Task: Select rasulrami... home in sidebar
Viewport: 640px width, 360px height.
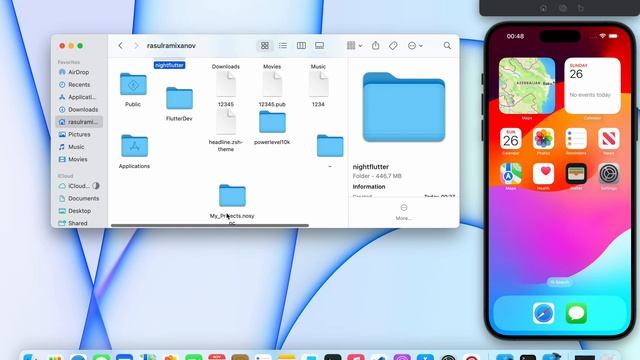Action: [x=79, y=122]
